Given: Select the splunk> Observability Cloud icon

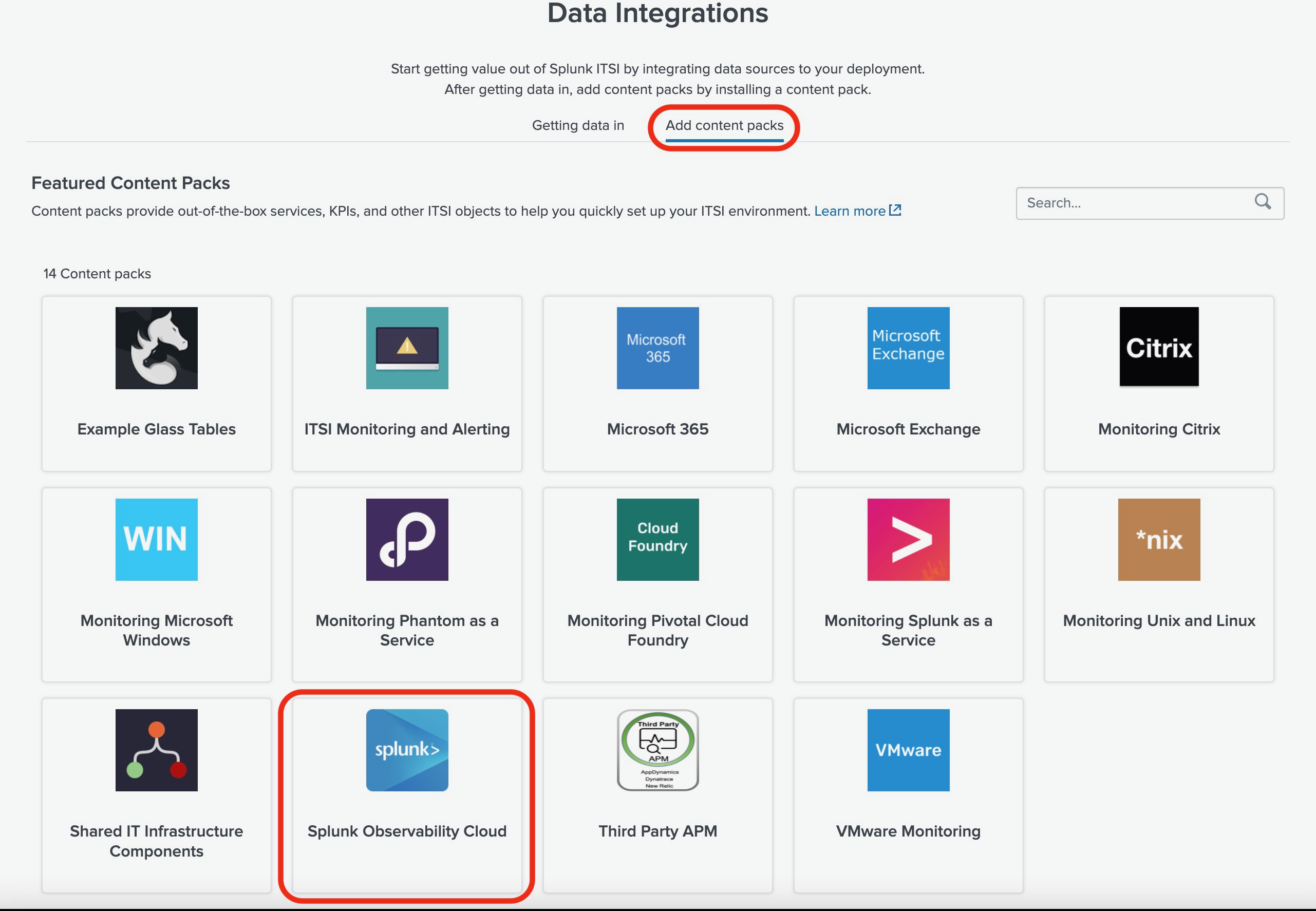Looking at the screenshot, I should click(x=406, y=749).
